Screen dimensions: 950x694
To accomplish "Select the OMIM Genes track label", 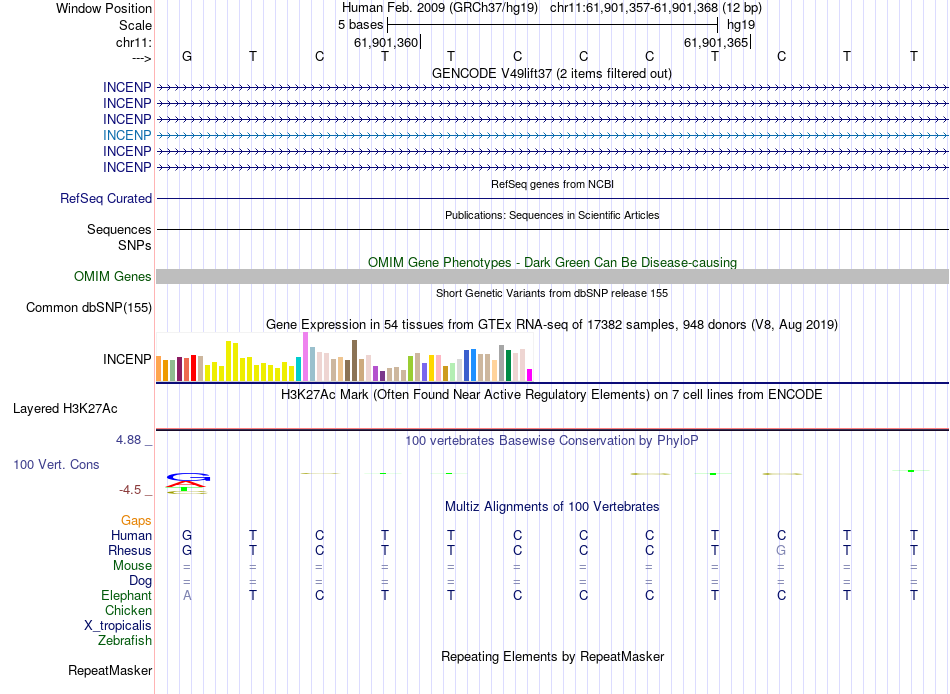I will [x=112, y=276].
